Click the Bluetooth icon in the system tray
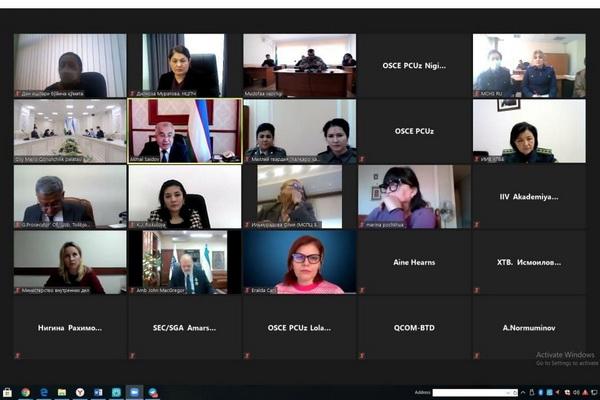The image size is (600, 400). (541, 392)
